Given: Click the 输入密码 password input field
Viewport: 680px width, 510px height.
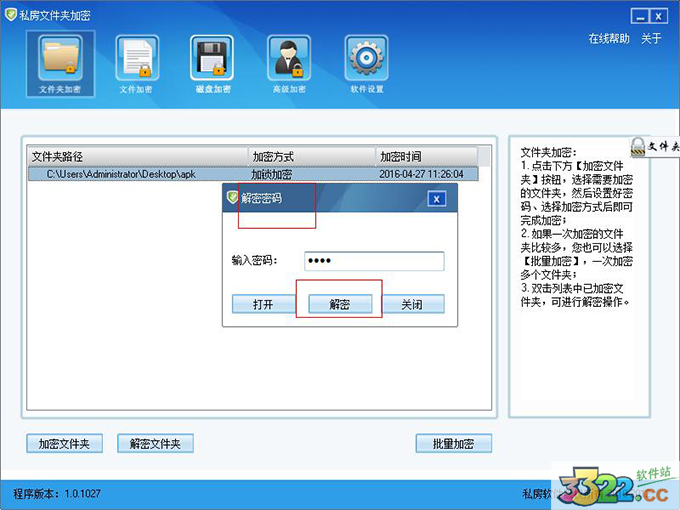Looking at the screenshot, I should (374, 261).
